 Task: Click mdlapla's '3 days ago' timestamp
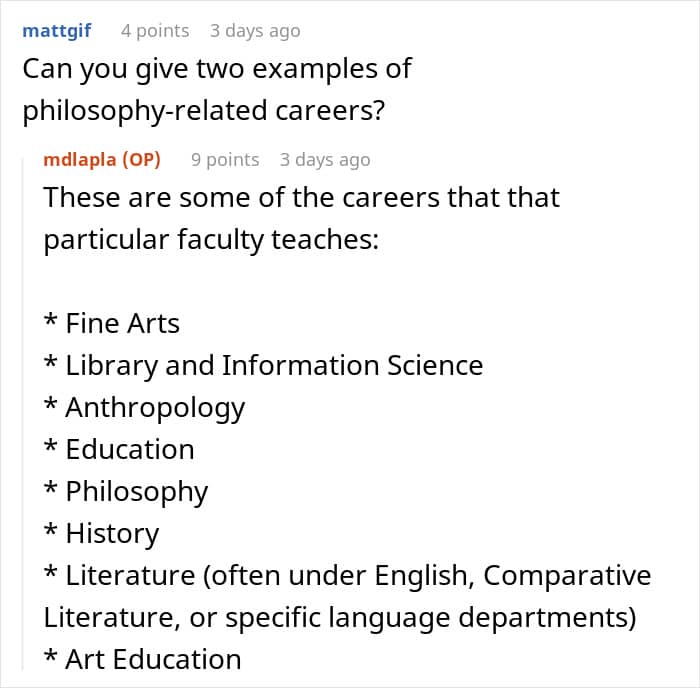(325, 159)
